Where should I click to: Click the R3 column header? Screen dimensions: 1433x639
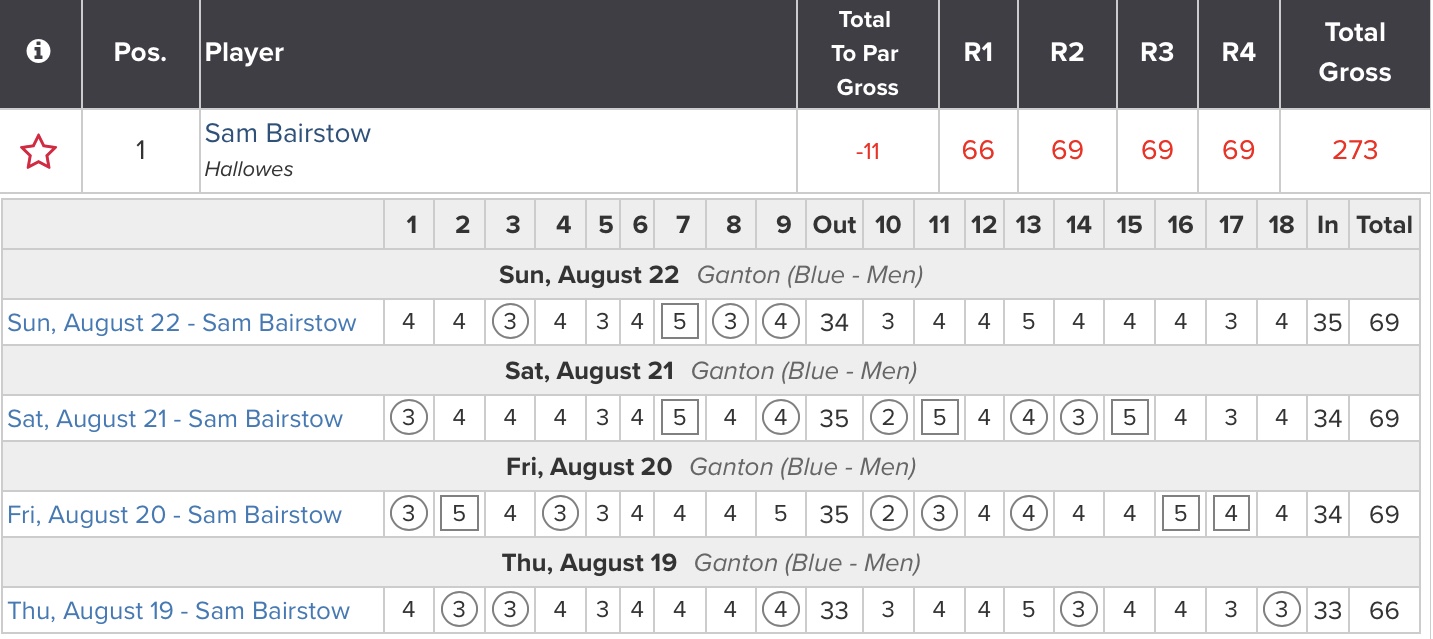click(1156, 53)
